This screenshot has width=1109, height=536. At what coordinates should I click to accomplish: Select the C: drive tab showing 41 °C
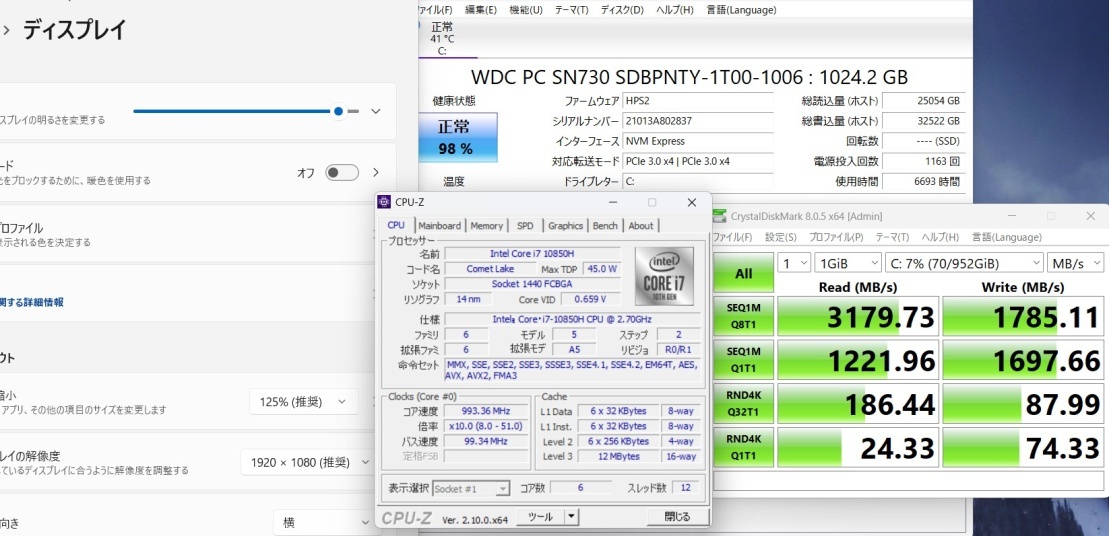[443, 39]
